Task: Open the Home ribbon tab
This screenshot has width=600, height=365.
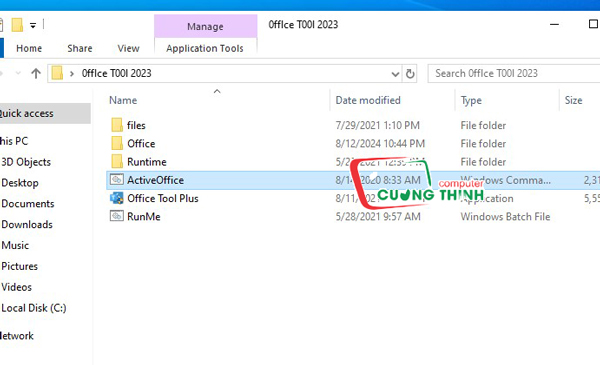Action: click(x=29, y=48)
